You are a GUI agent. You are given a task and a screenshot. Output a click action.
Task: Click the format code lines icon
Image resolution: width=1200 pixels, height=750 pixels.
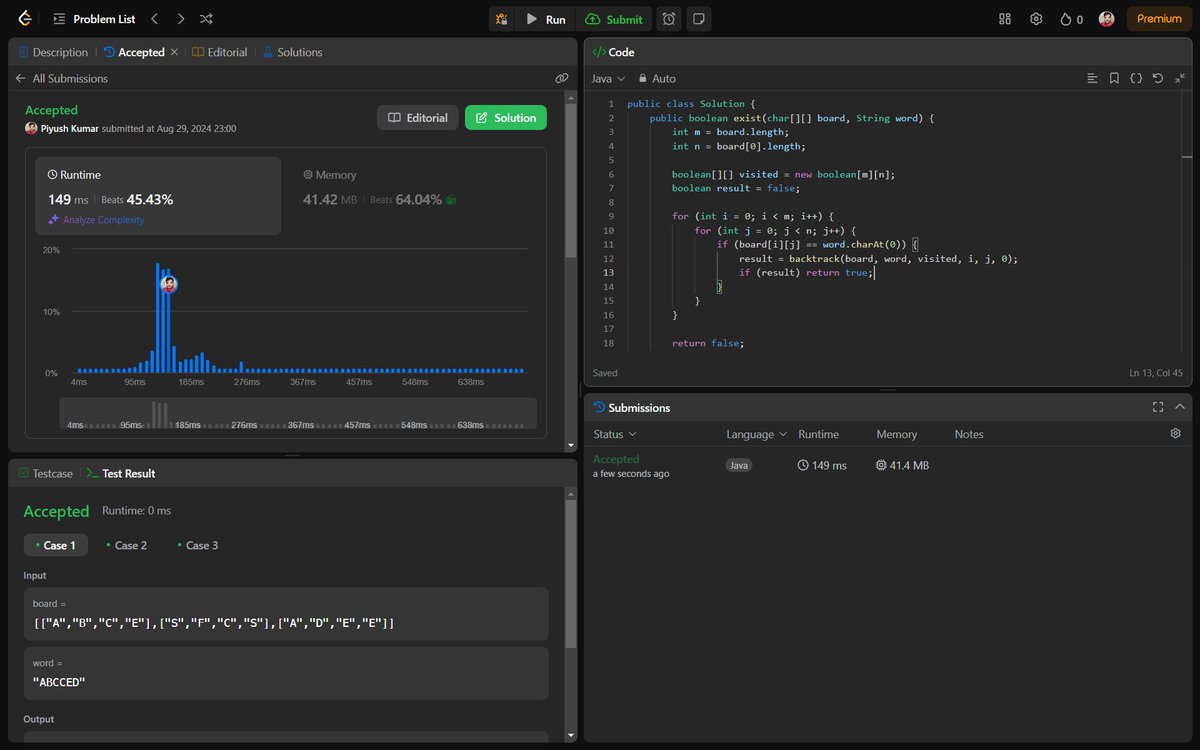[x=1092, y=78]
